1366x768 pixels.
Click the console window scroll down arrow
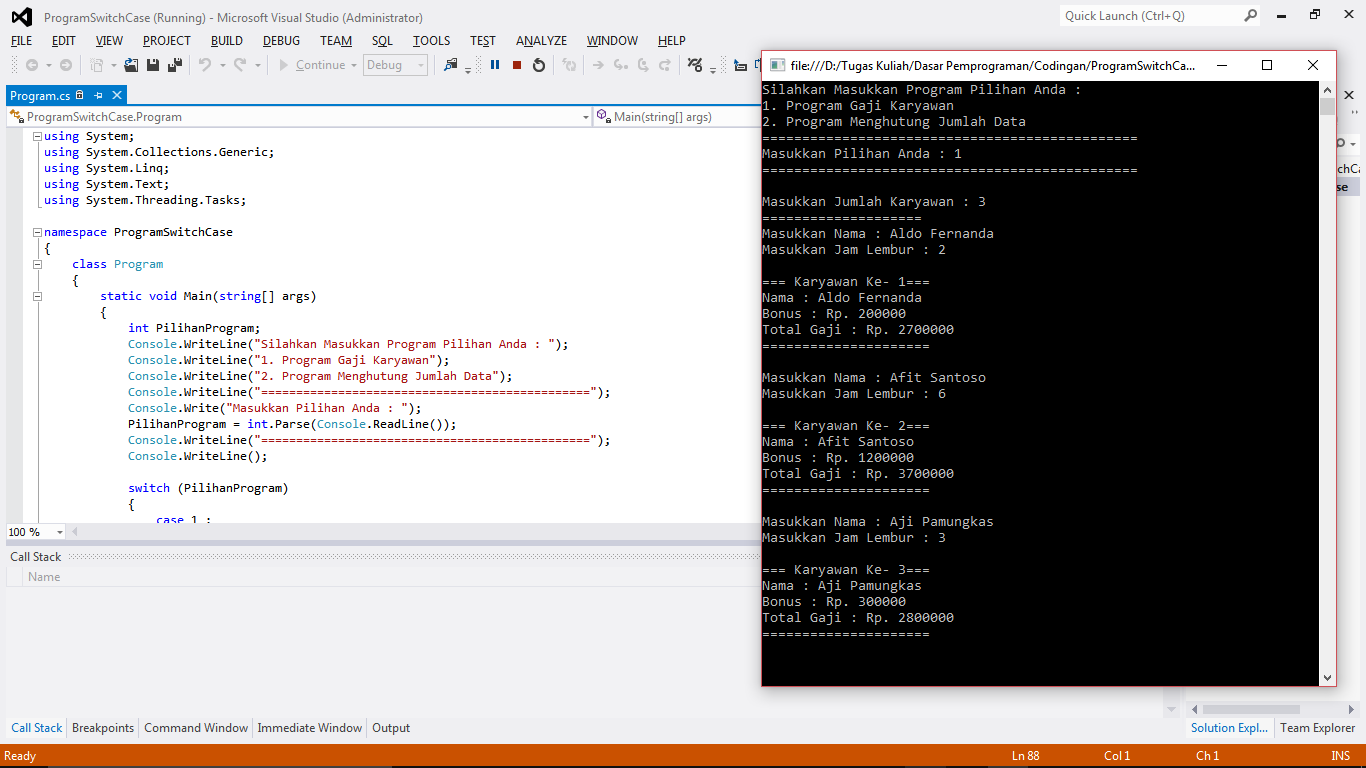pyautogui.click(x=1327, y=677)
